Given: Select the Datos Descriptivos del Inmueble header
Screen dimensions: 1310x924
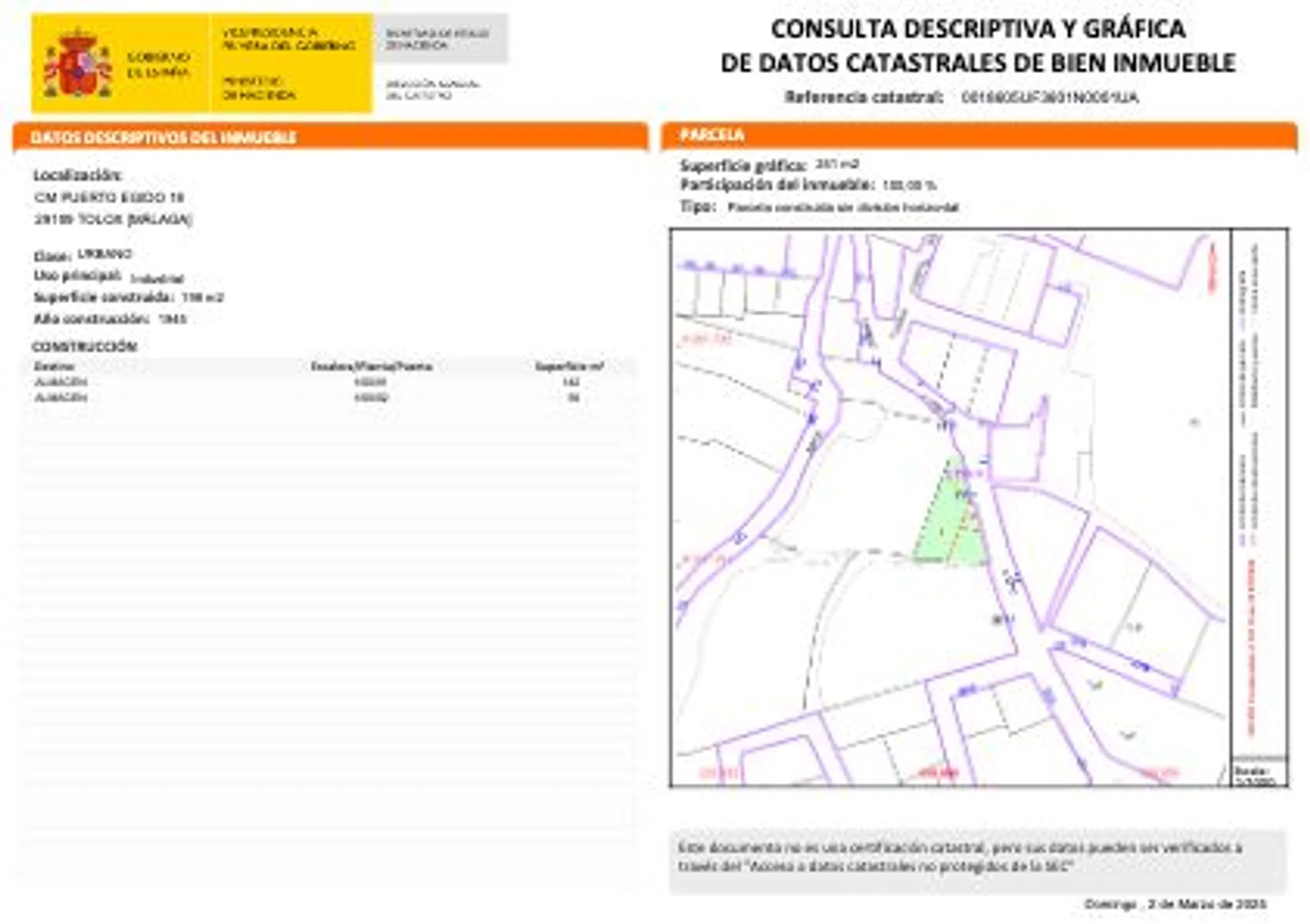Looking at the screenshot, I should (x=163, y=137).
